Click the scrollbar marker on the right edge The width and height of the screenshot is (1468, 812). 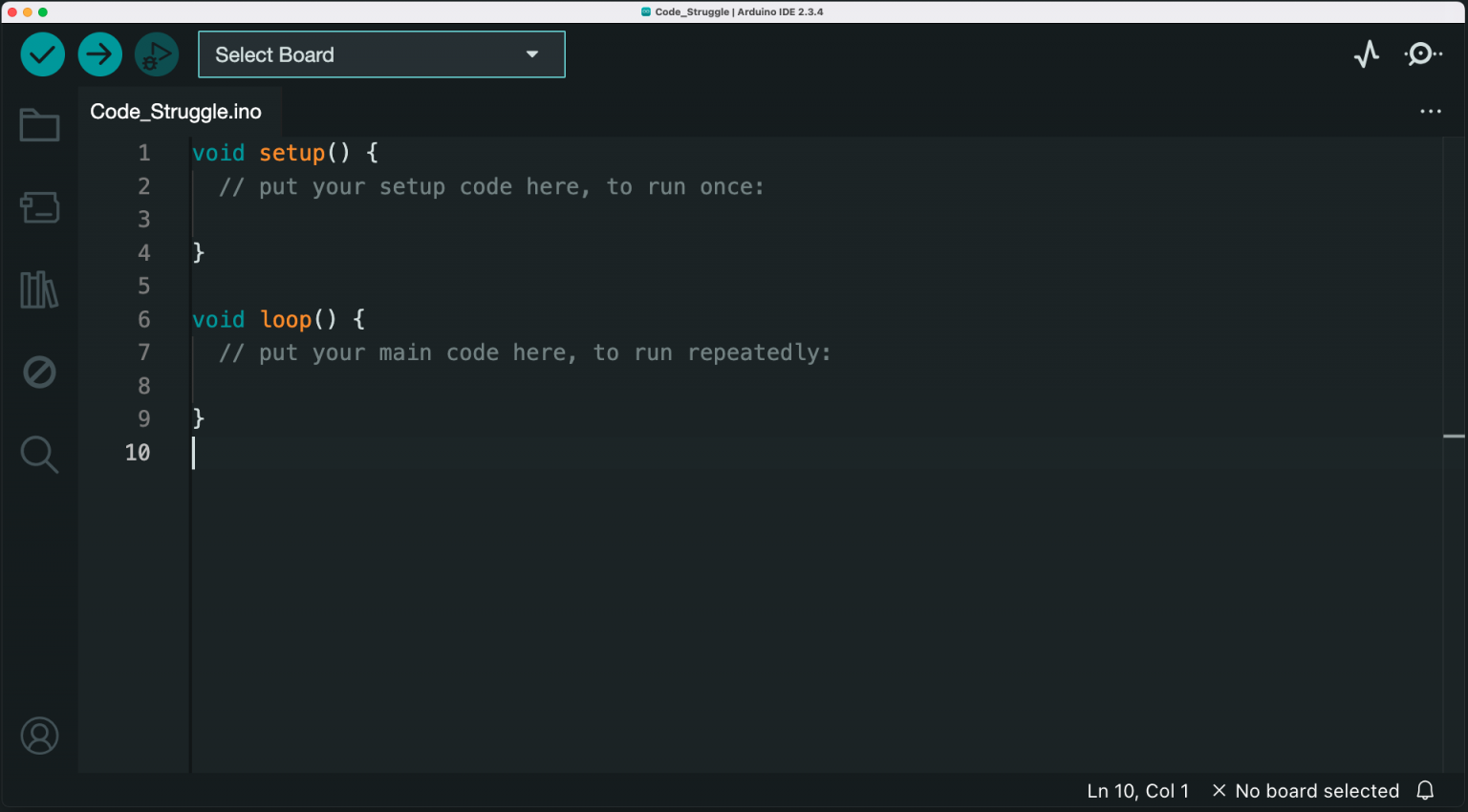(x=1454, y=436)
